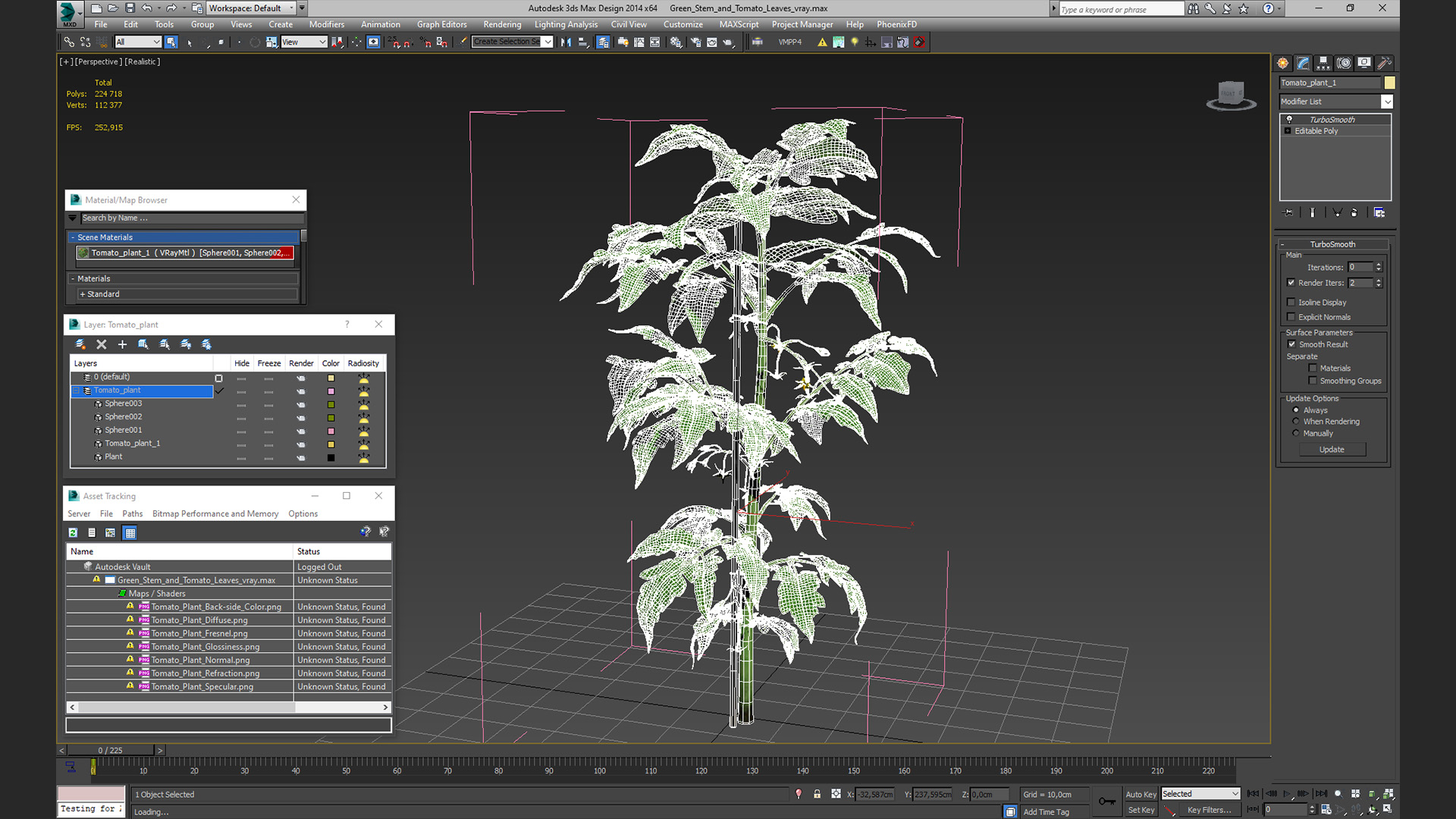Click the Plant layer black color swatch
This screenshot has width=1456, height=819.
click(x=331, y=457)
